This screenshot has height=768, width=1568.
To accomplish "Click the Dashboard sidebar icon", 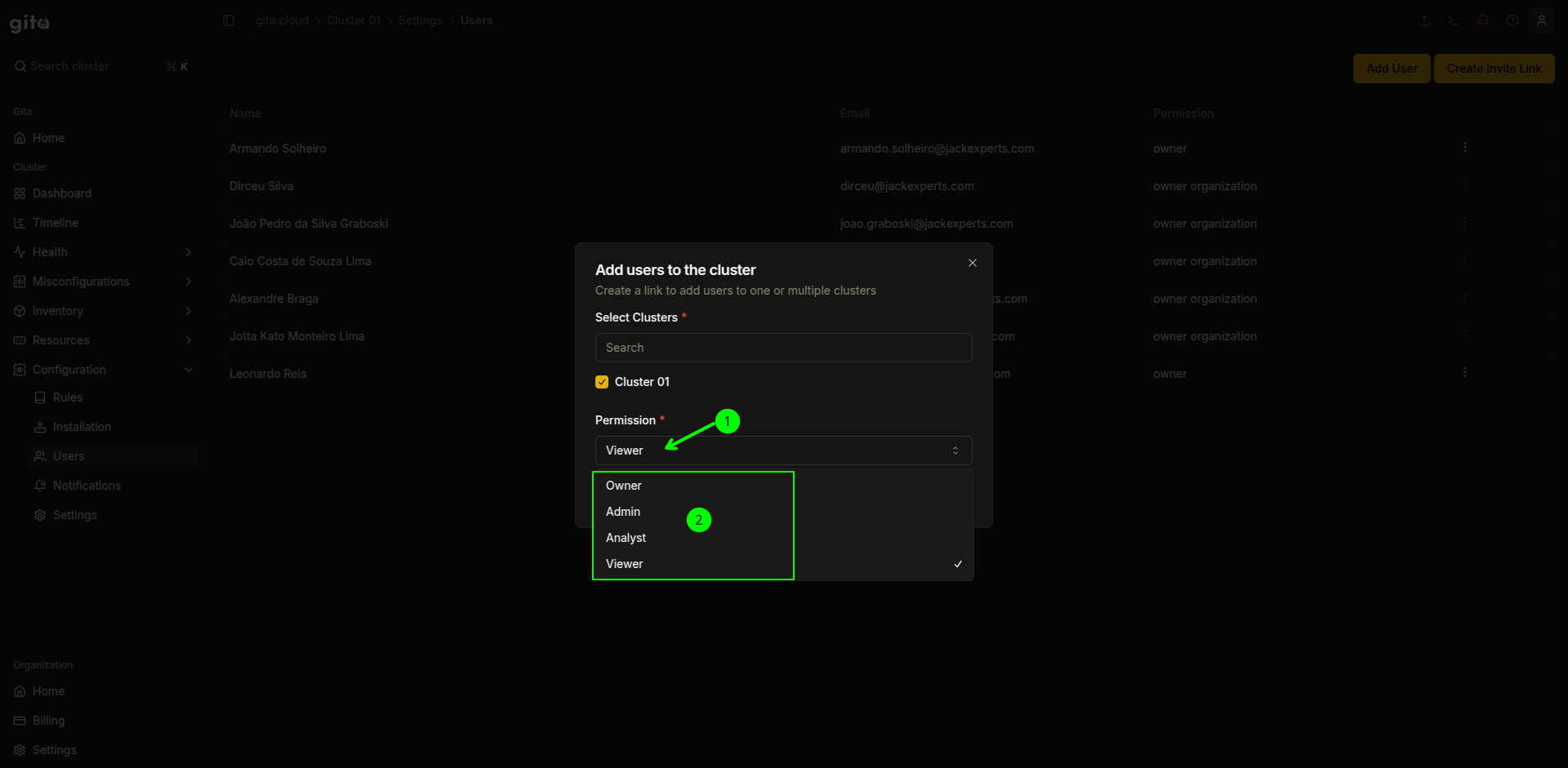I will [x=20, y=193].
